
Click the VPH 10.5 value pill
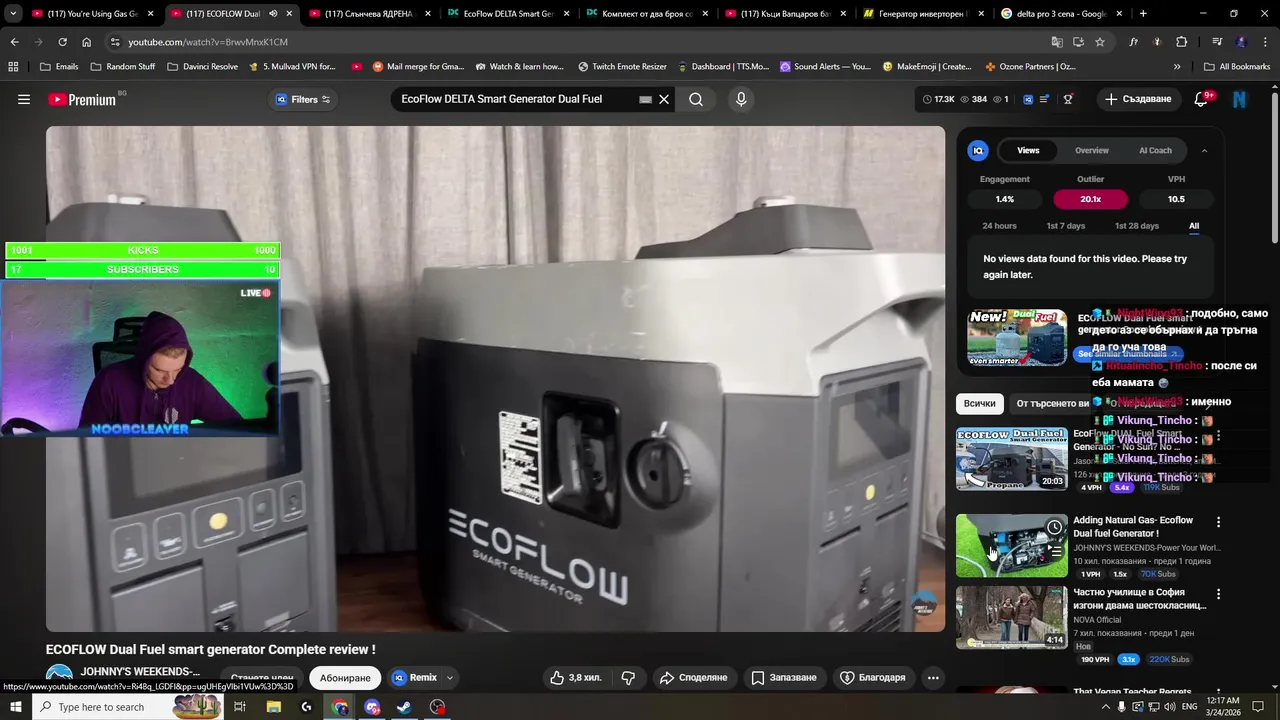coord(1176,199)
